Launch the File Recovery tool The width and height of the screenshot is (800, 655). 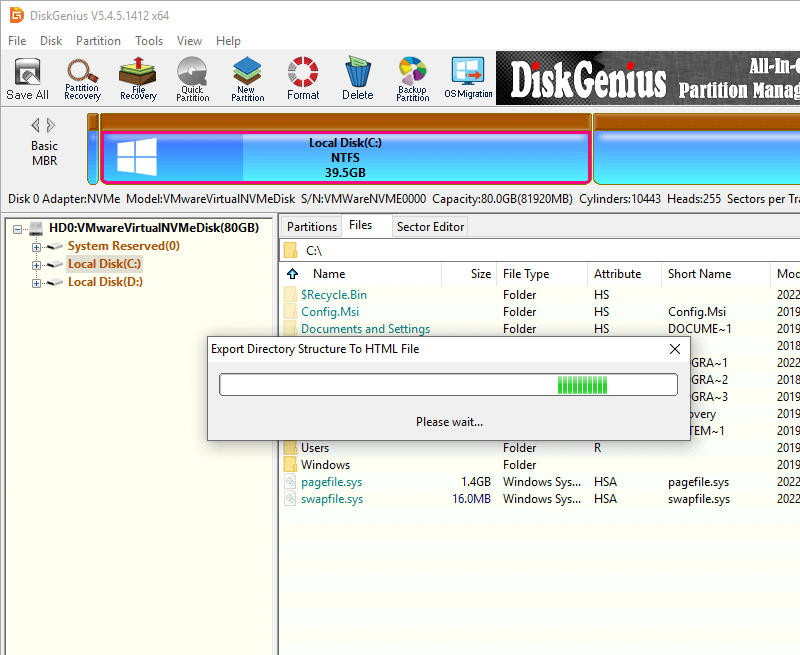click(138, 79)
